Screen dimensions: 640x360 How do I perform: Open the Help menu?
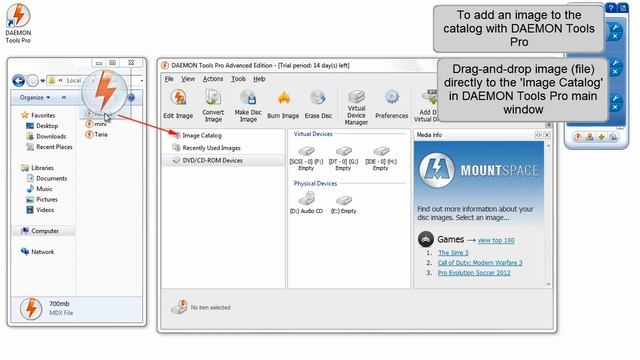[259, 79]
